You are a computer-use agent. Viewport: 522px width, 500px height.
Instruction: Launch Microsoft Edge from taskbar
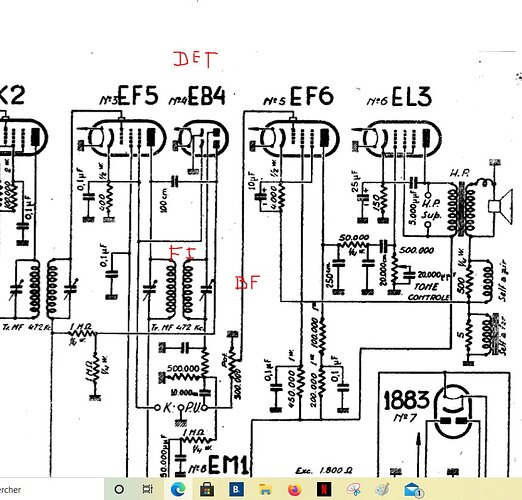(178, 489)
